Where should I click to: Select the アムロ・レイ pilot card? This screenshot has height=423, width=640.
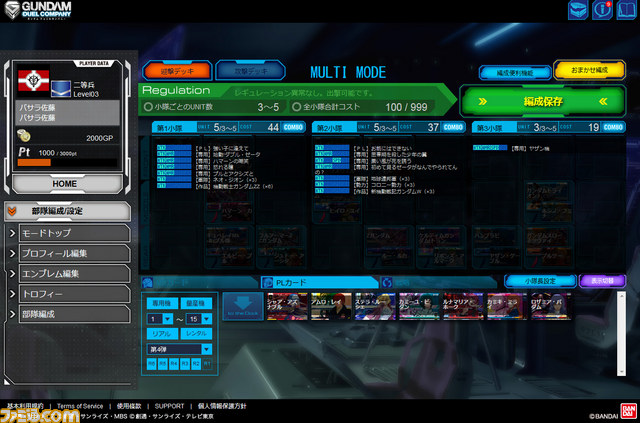[331, 306]
